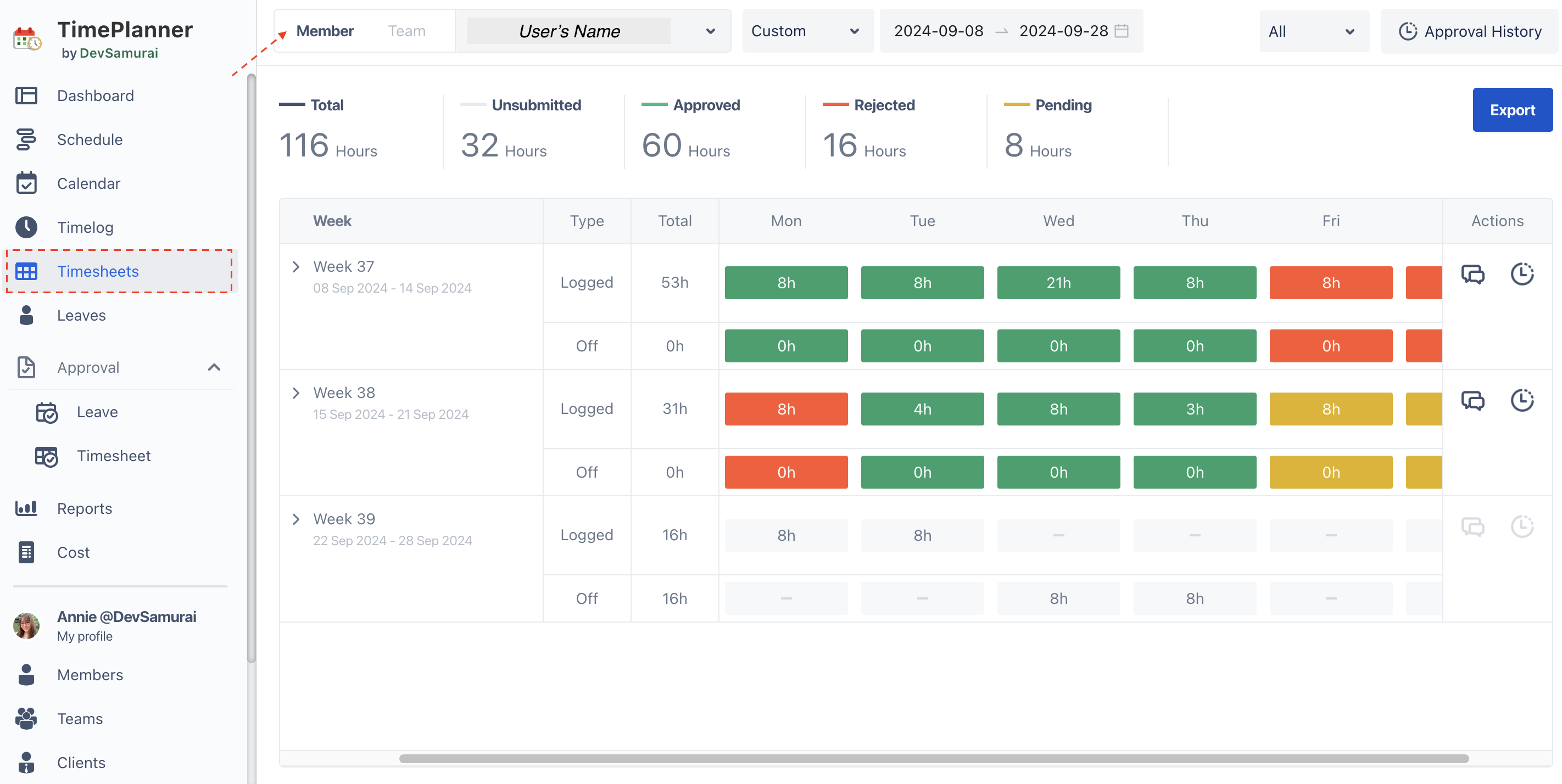Click the Rejected 16 Hours summary
The width and height of the screenshot is (1562, 784).
(868, 130)
